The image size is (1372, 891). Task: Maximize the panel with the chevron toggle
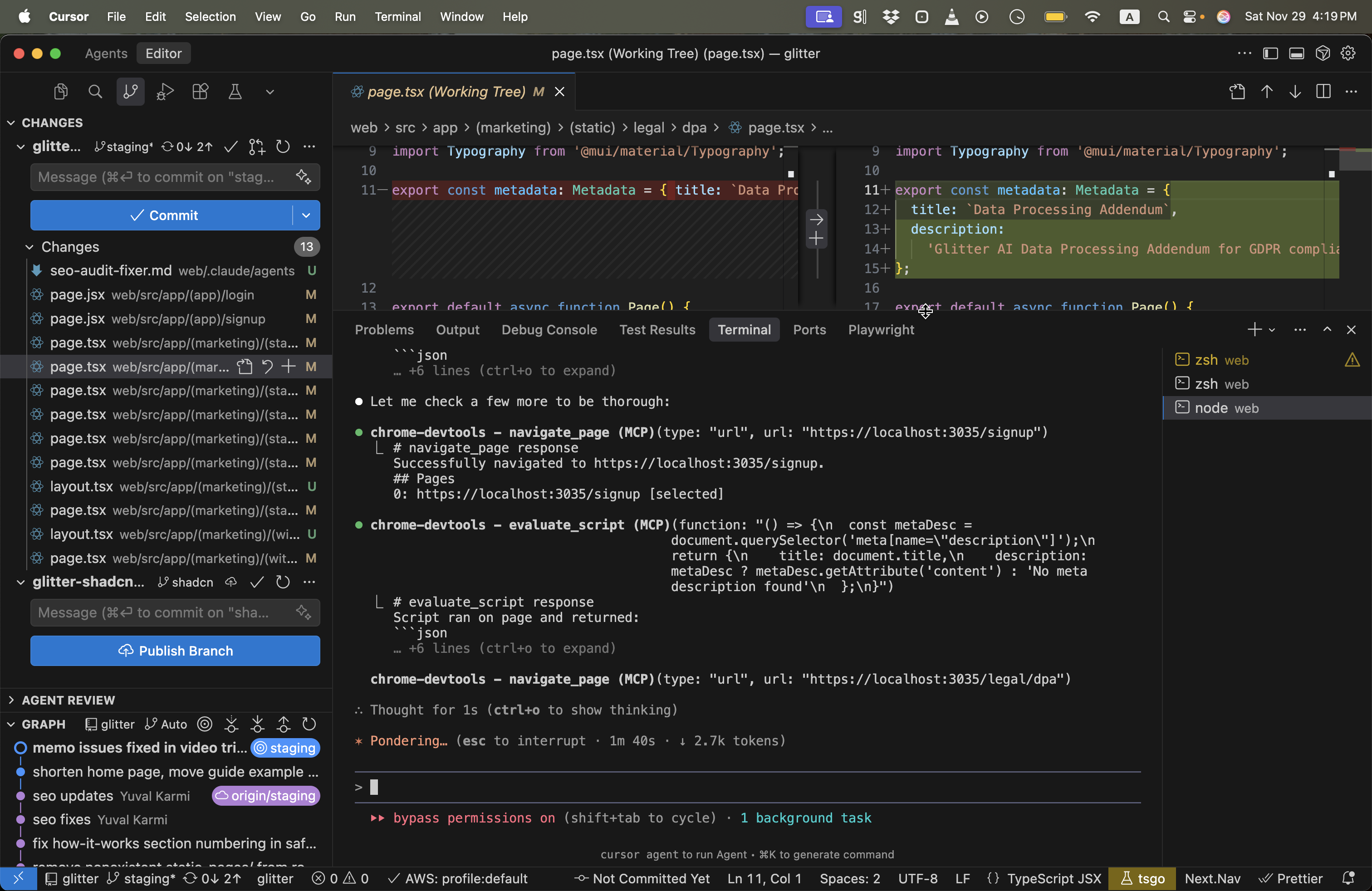click(x=1327, y=330)
